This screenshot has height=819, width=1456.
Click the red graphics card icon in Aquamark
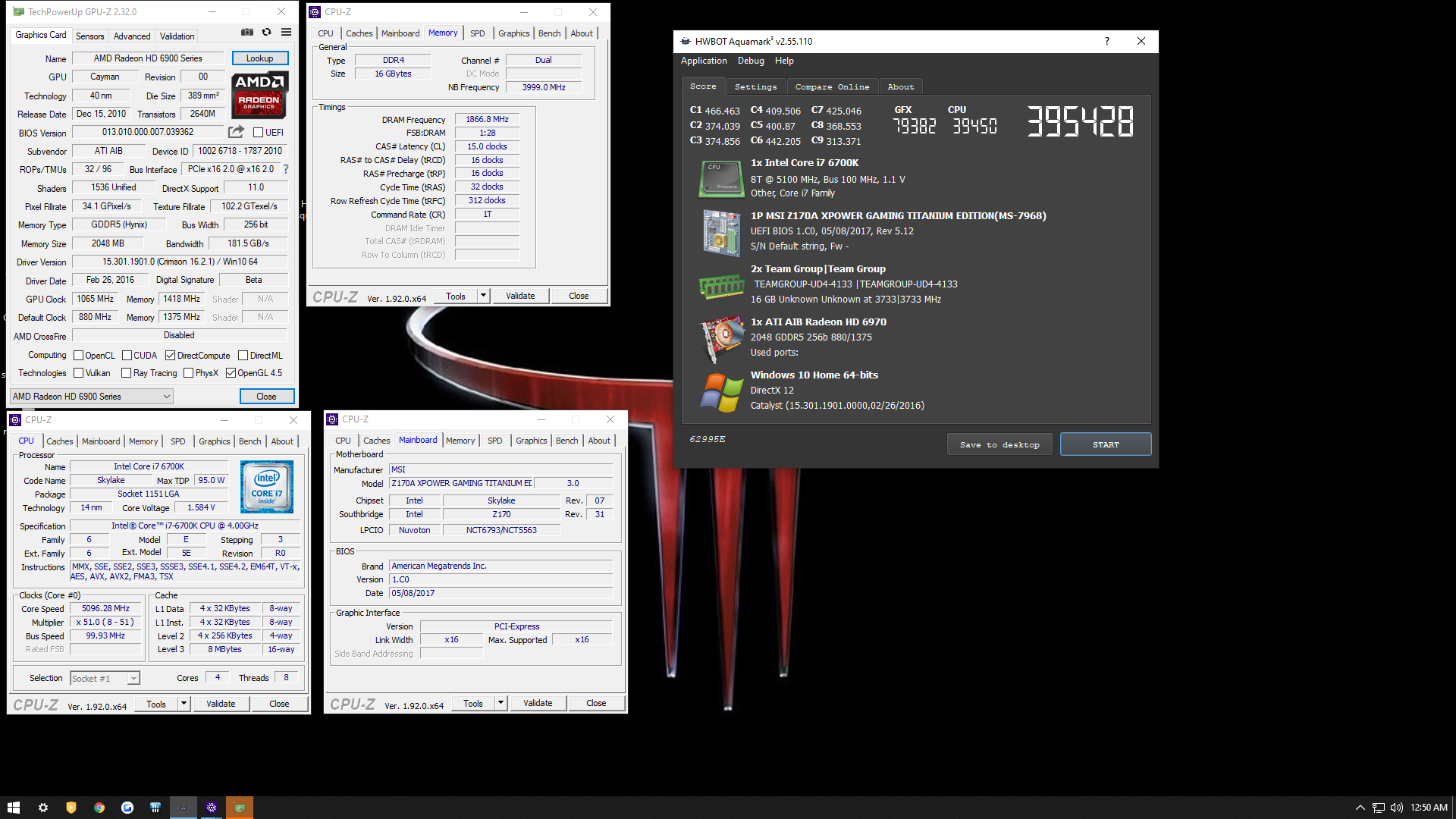tap(721, 338)
